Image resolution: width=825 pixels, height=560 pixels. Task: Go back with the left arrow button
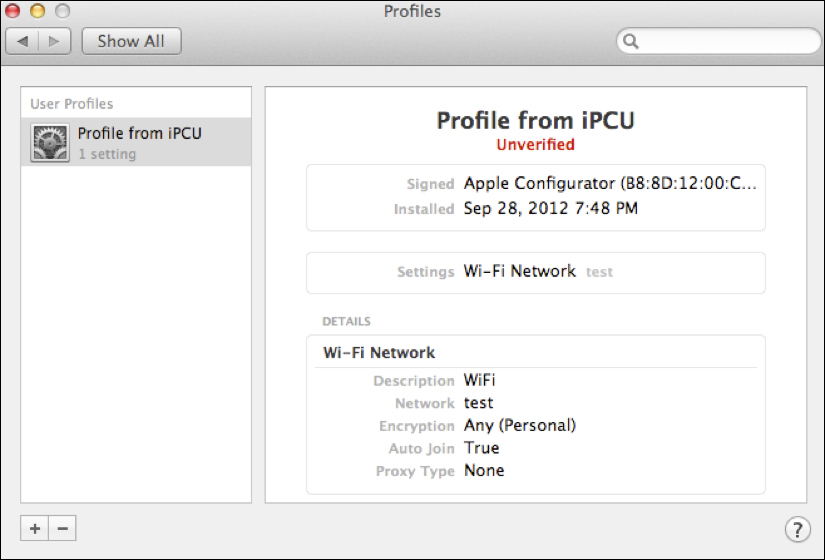point(22,41)
